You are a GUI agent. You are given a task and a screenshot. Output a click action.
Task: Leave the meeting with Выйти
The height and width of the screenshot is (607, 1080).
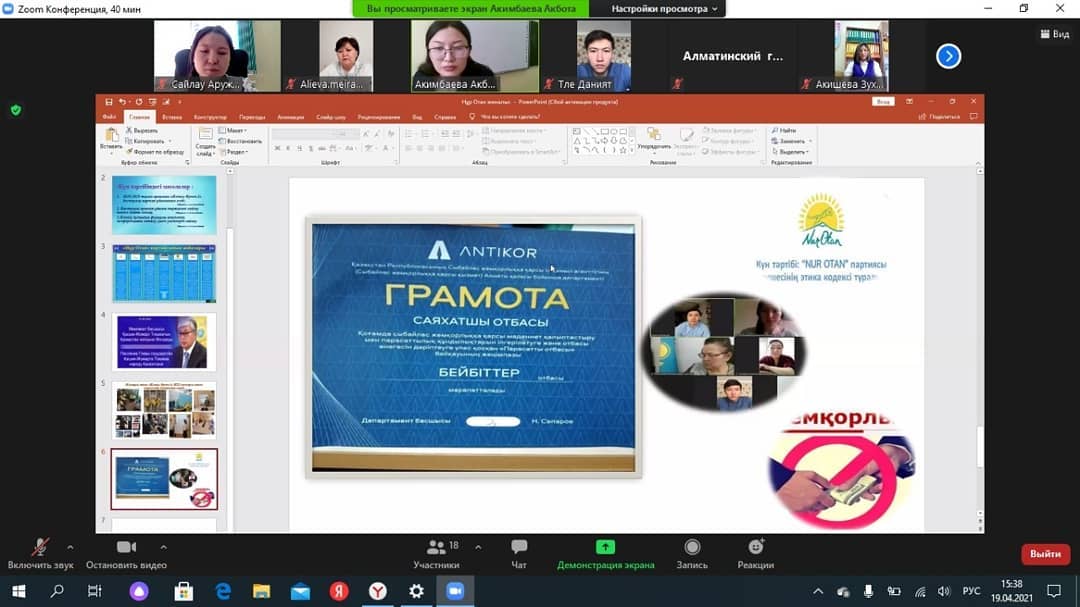coord(1045,554)
